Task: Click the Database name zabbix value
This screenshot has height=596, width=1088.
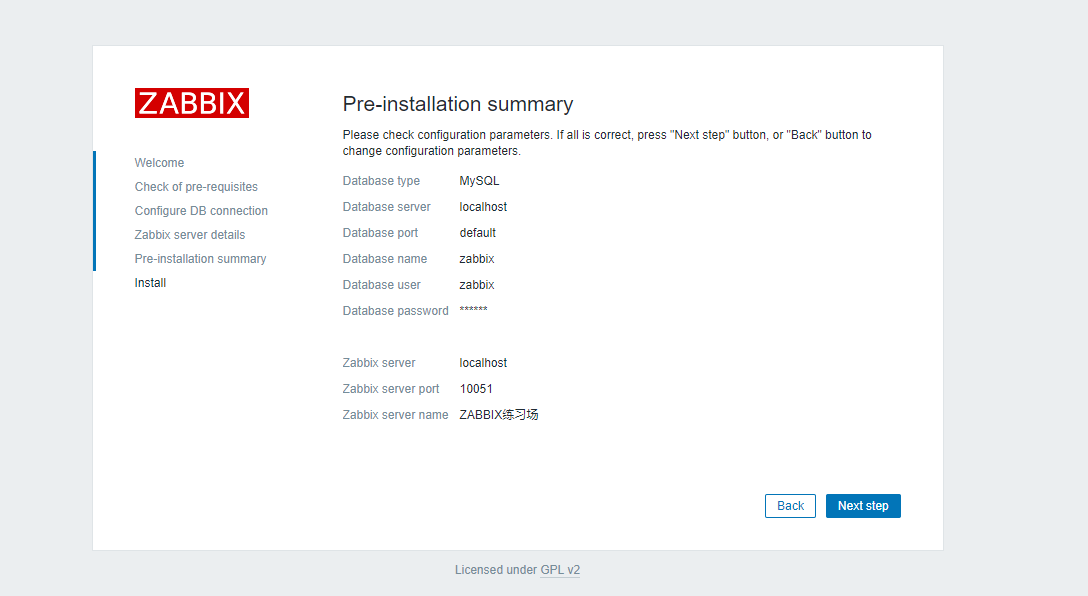Action: [477, 259]
